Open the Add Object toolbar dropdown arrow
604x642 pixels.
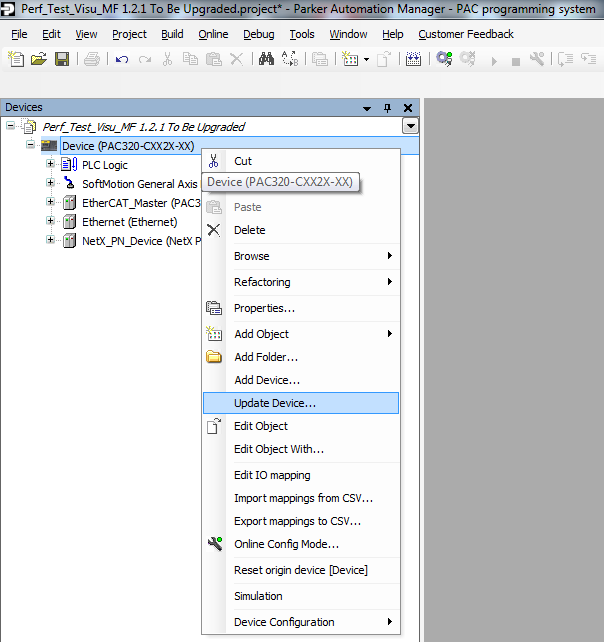click(366, 60)
